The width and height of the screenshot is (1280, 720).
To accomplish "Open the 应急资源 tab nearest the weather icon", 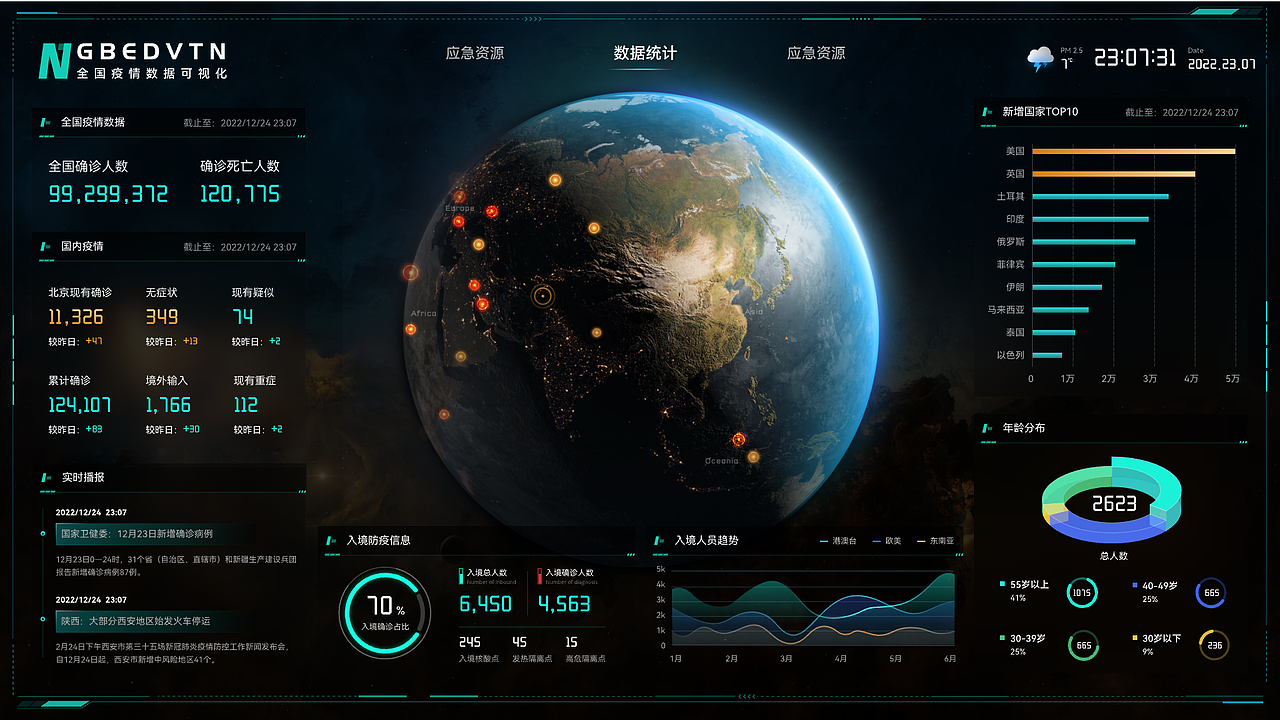I will (x=816, y=53).
